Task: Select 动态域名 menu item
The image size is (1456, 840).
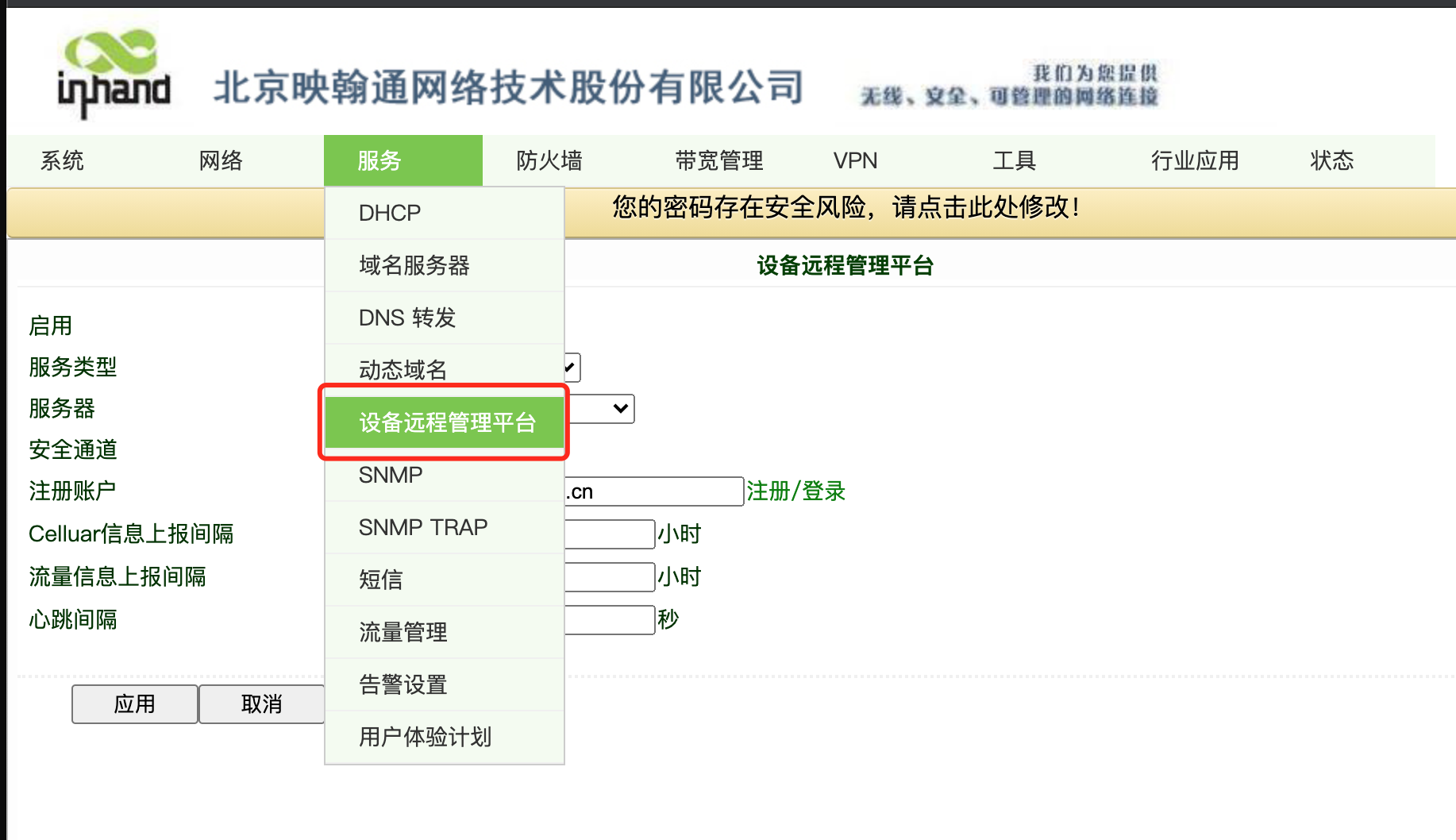Action: coord(403,369)
